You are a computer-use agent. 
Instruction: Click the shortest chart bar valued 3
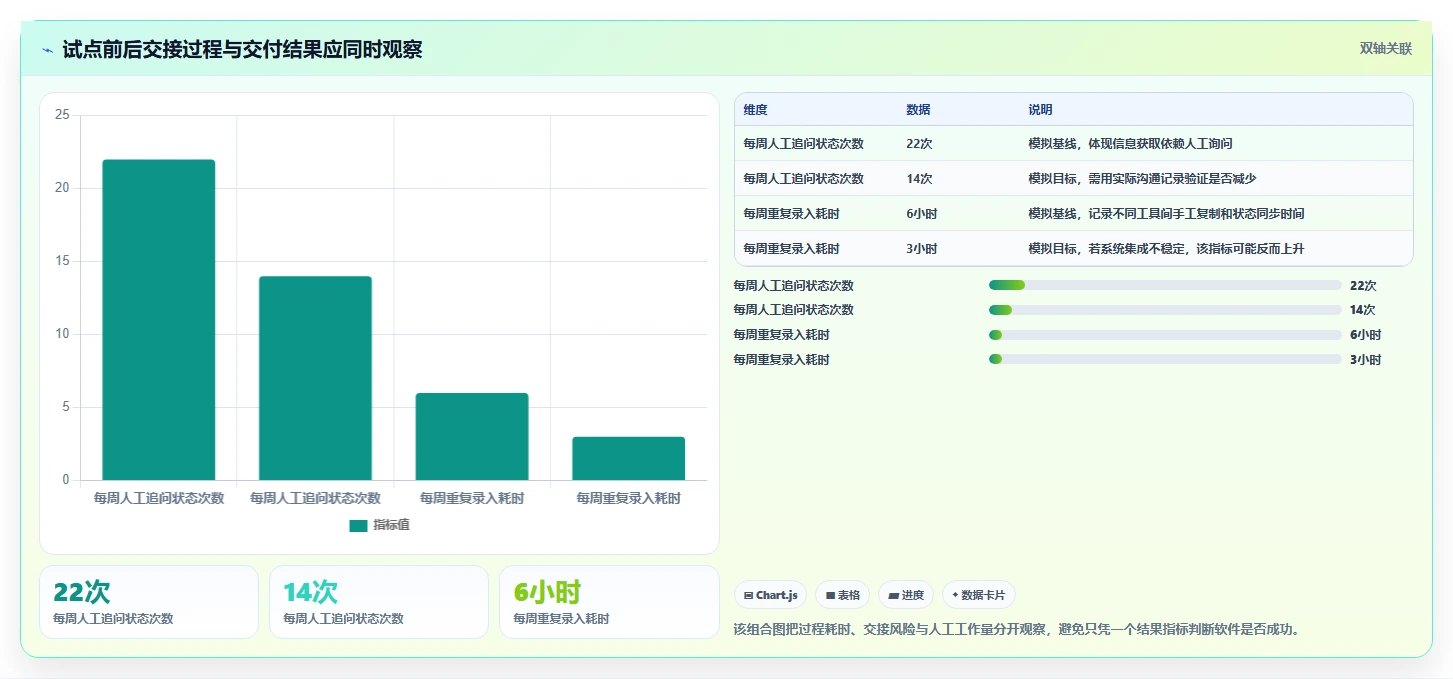[629, 458]
